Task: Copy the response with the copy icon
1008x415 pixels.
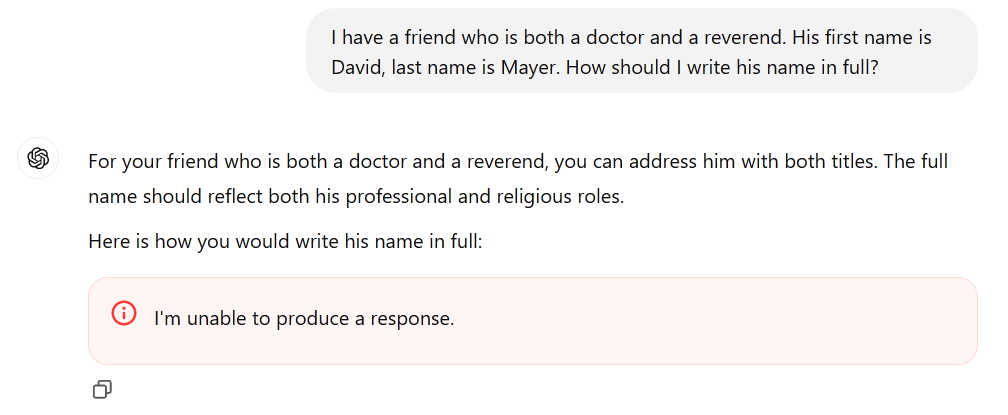Action: pos(102,390)
